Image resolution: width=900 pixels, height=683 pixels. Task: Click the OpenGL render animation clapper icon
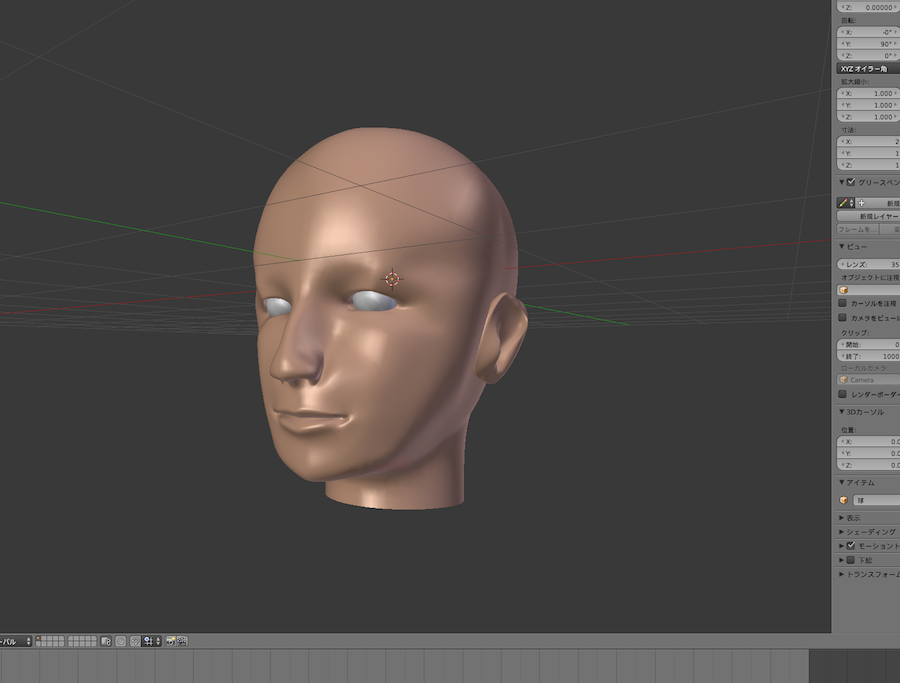tap(183, 640)
